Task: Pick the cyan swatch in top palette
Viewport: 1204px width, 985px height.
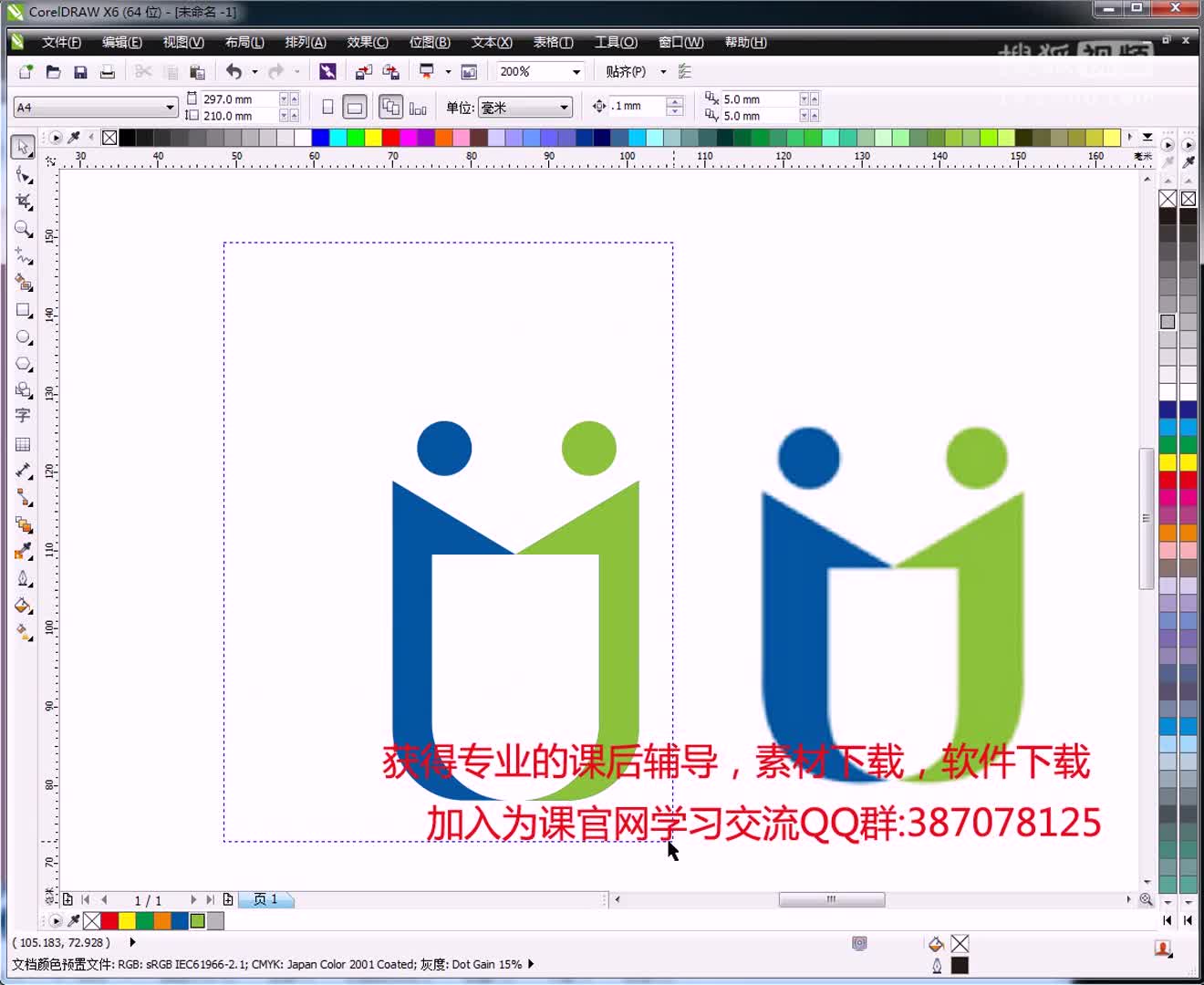Action: tap(337, 138)
